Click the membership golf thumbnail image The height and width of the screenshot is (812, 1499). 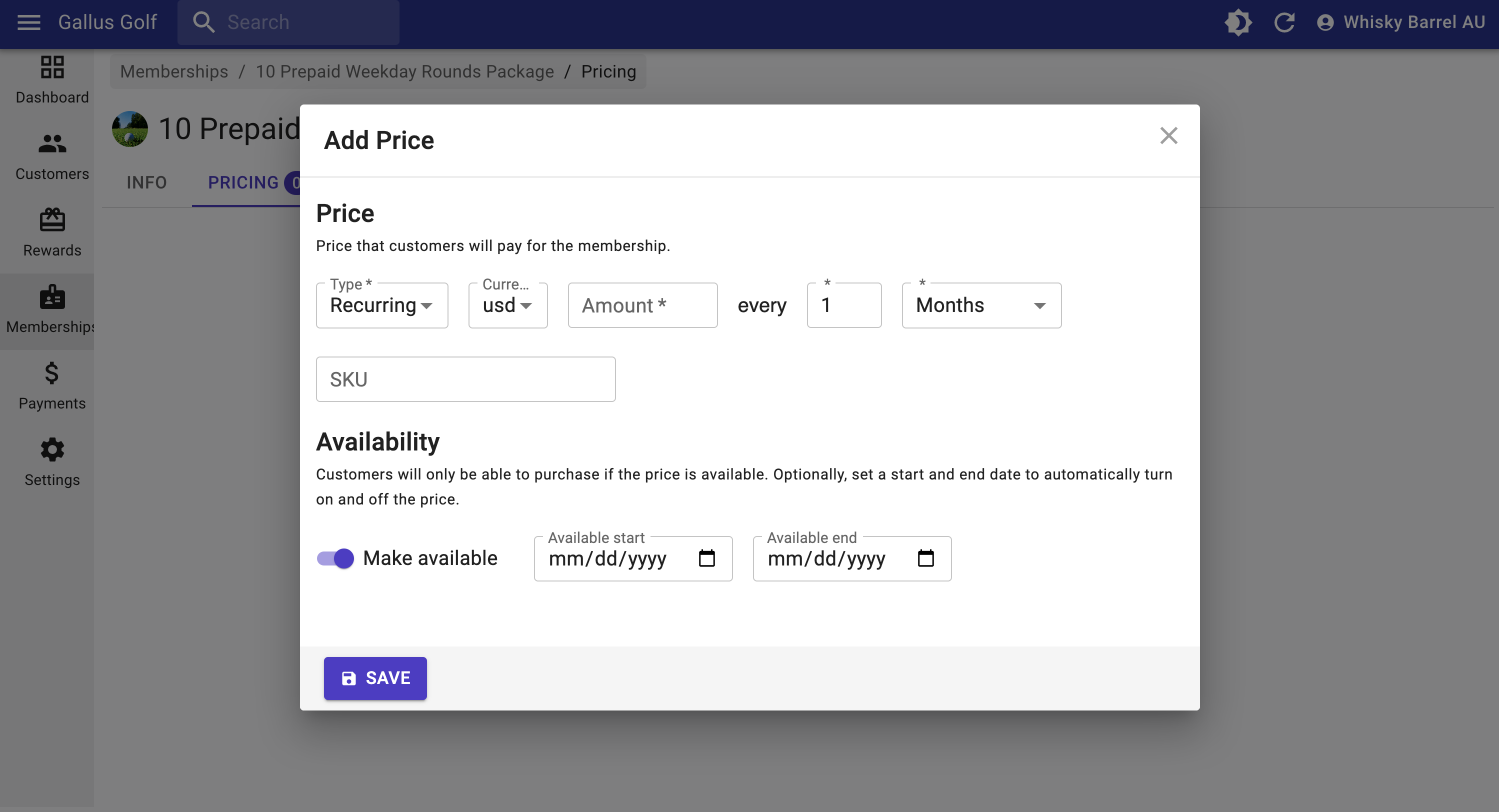[x=130, y=128]
